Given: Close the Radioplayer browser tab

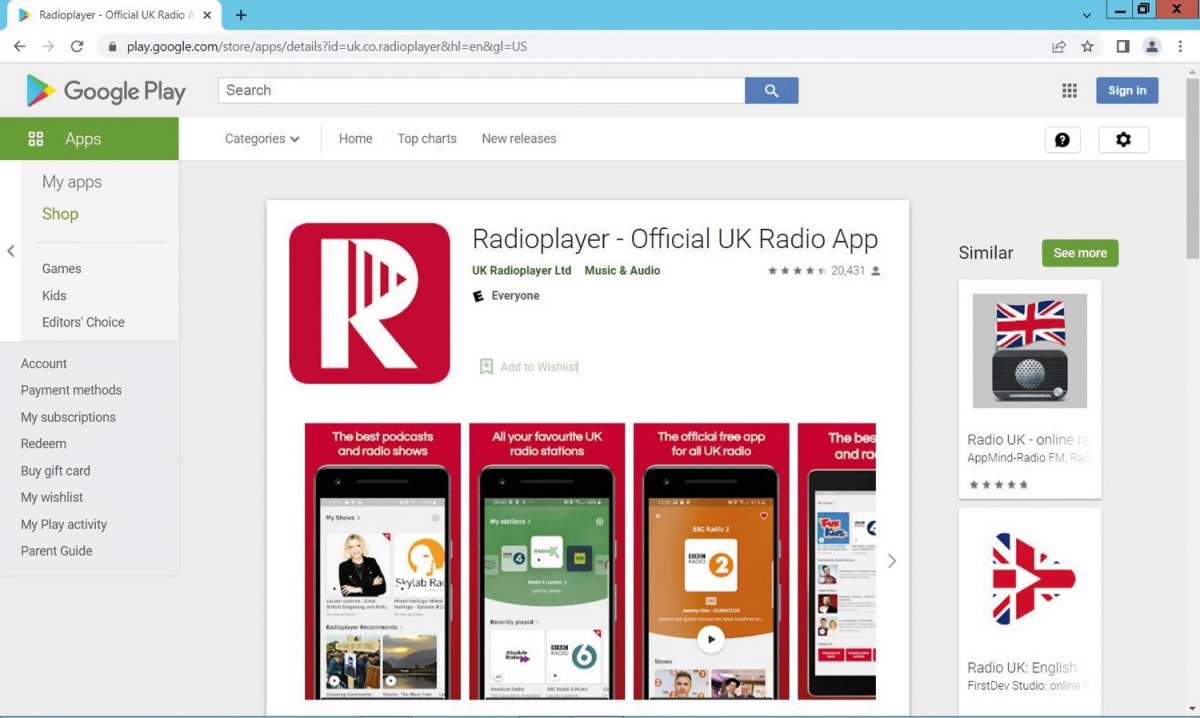Looking at the screenshot, I should 207,15.
